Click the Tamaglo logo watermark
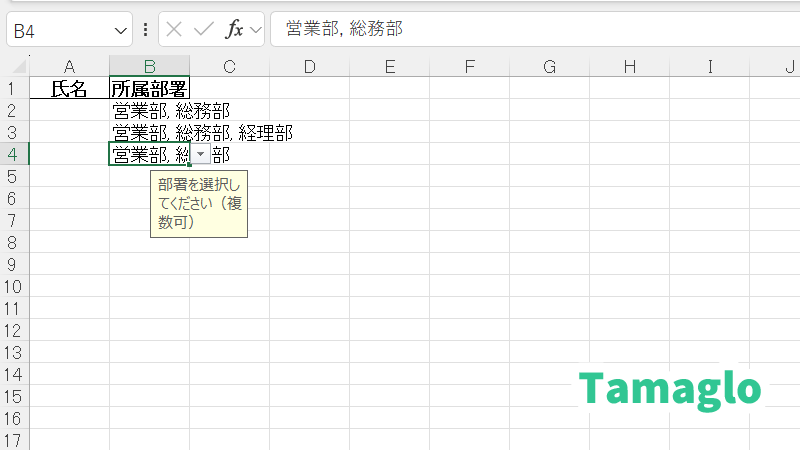The width and height of the screenshot is (800, 450). (670, 389)
